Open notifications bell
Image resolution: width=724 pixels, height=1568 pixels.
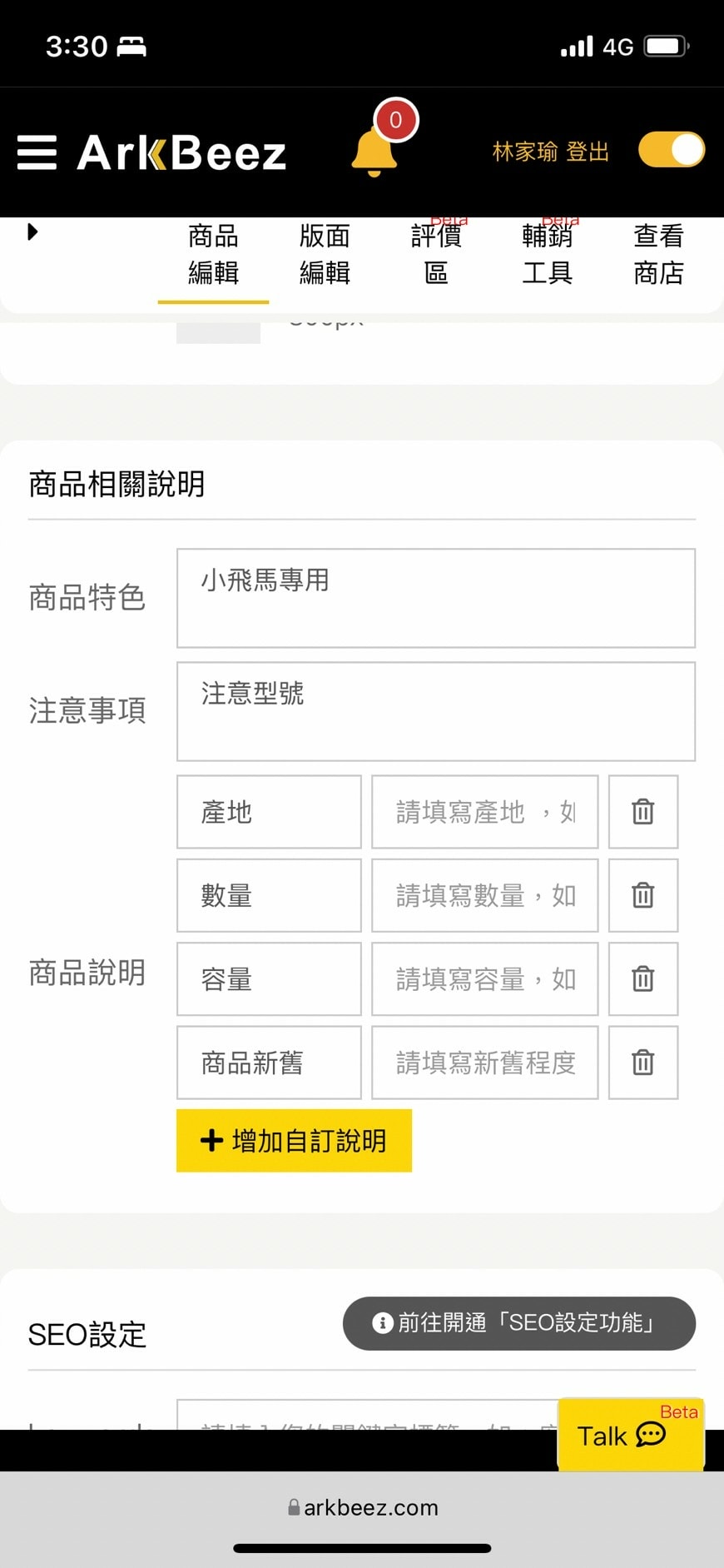[x=374, y=152]
